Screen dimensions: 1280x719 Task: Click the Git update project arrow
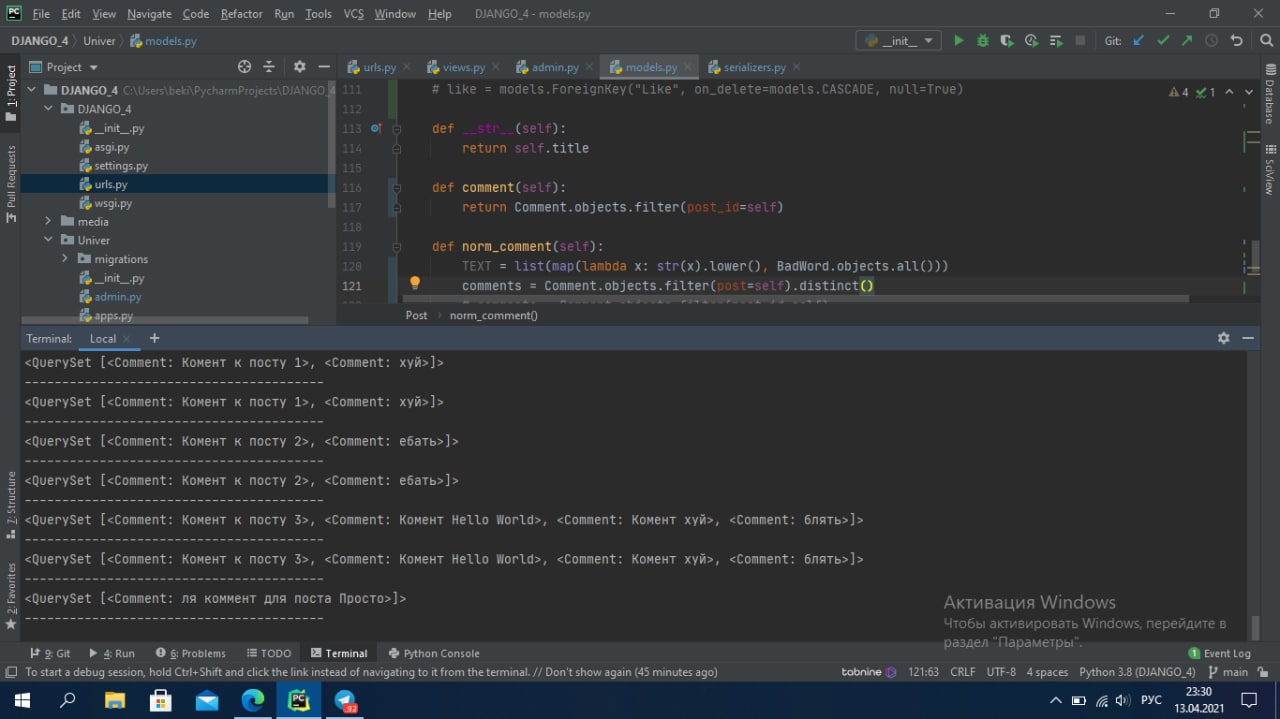point(1138,41)
